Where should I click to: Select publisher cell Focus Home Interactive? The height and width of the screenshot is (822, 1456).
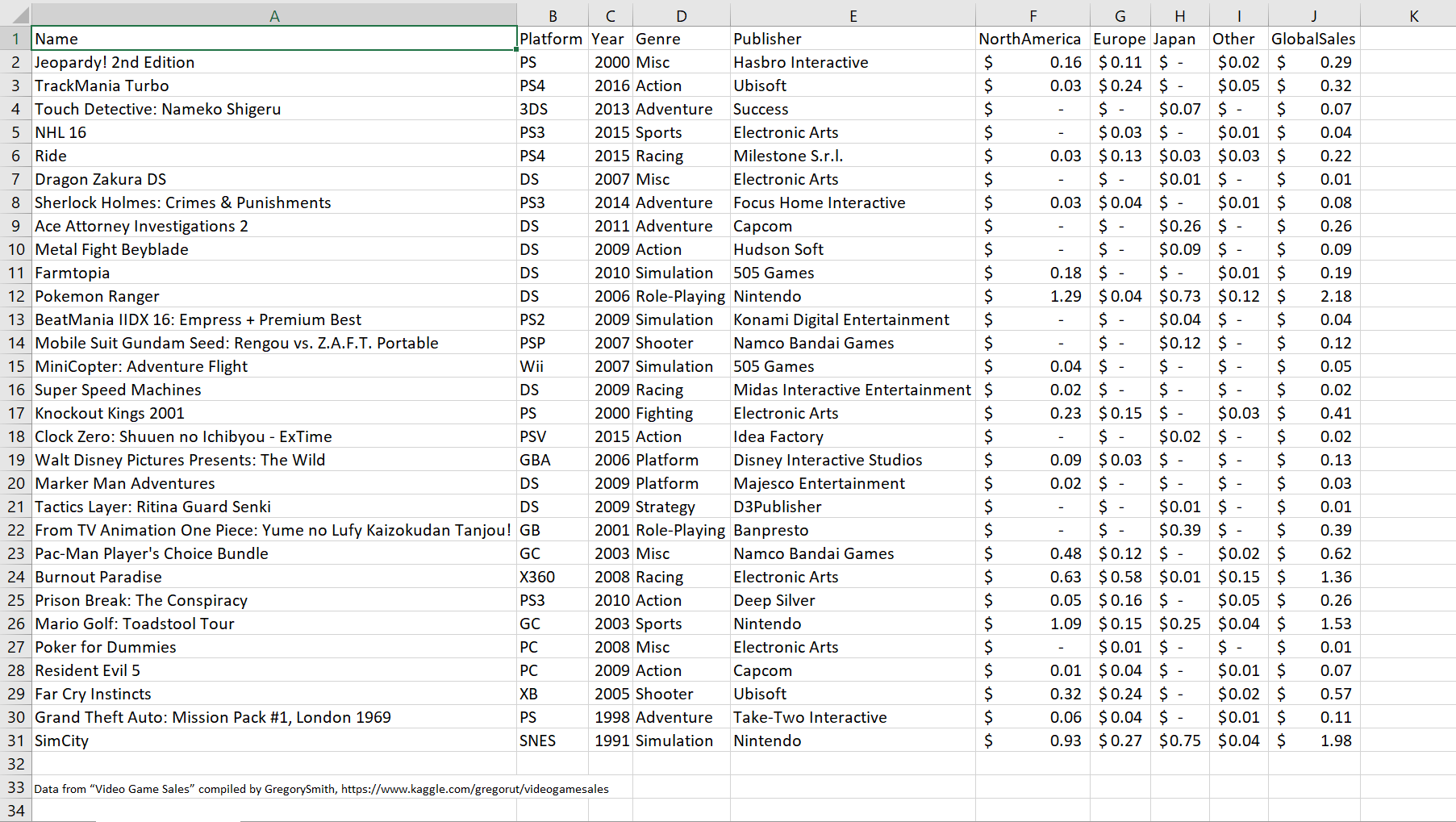click(x=853, y=202)
